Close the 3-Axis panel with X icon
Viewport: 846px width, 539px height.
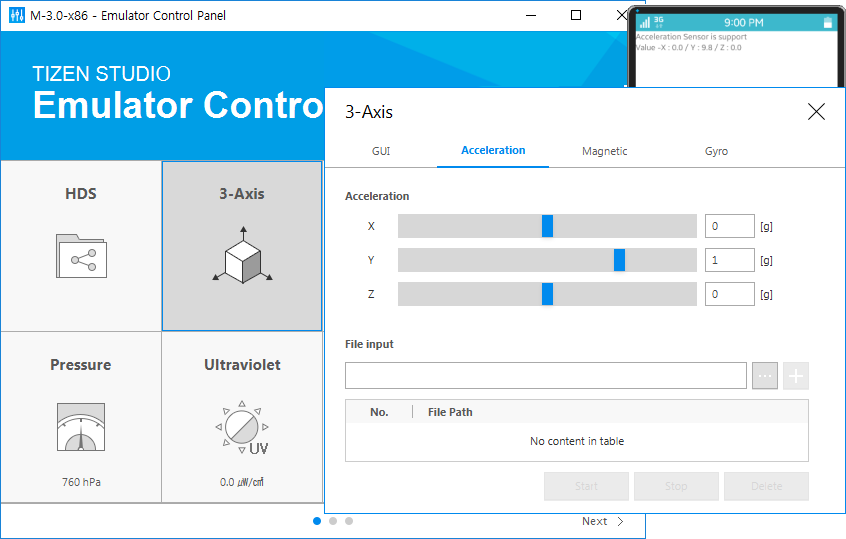click(816, 112)
